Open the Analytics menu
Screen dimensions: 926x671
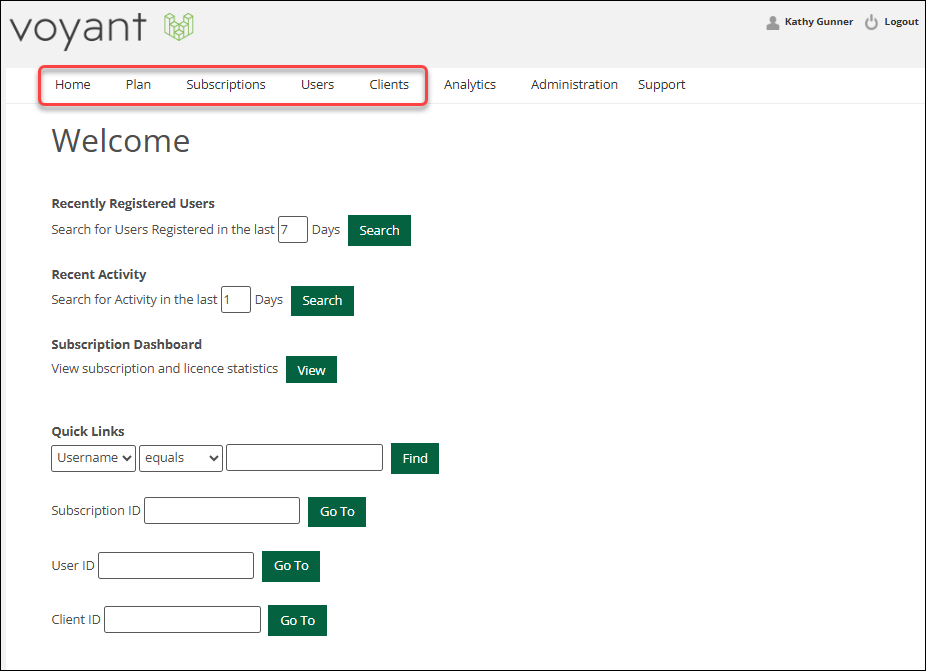tap(469, 85)
